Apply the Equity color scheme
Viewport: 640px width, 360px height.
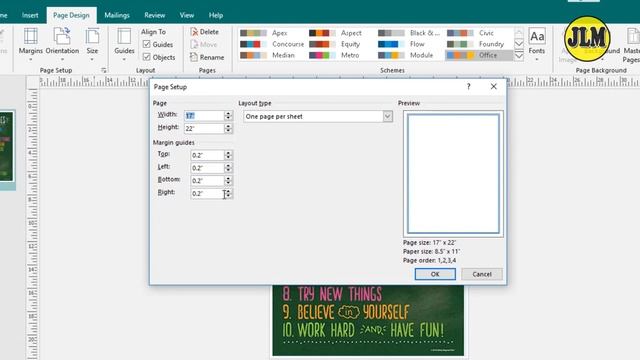click(x=340, y=44)
